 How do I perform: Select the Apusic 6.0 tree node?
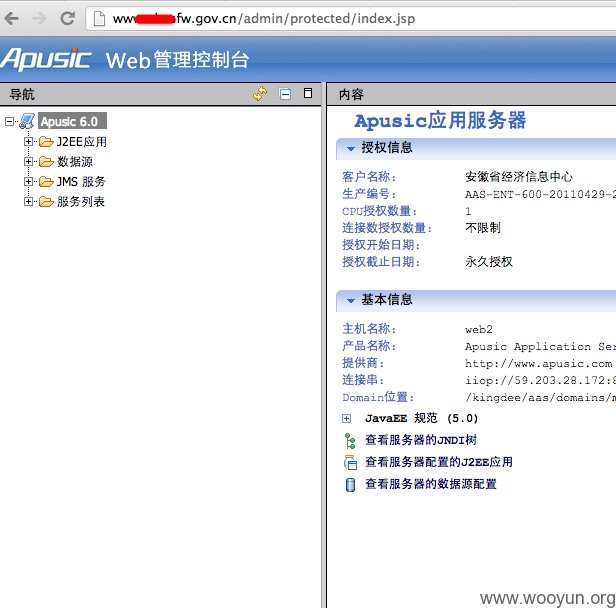[x=72, y=121]
